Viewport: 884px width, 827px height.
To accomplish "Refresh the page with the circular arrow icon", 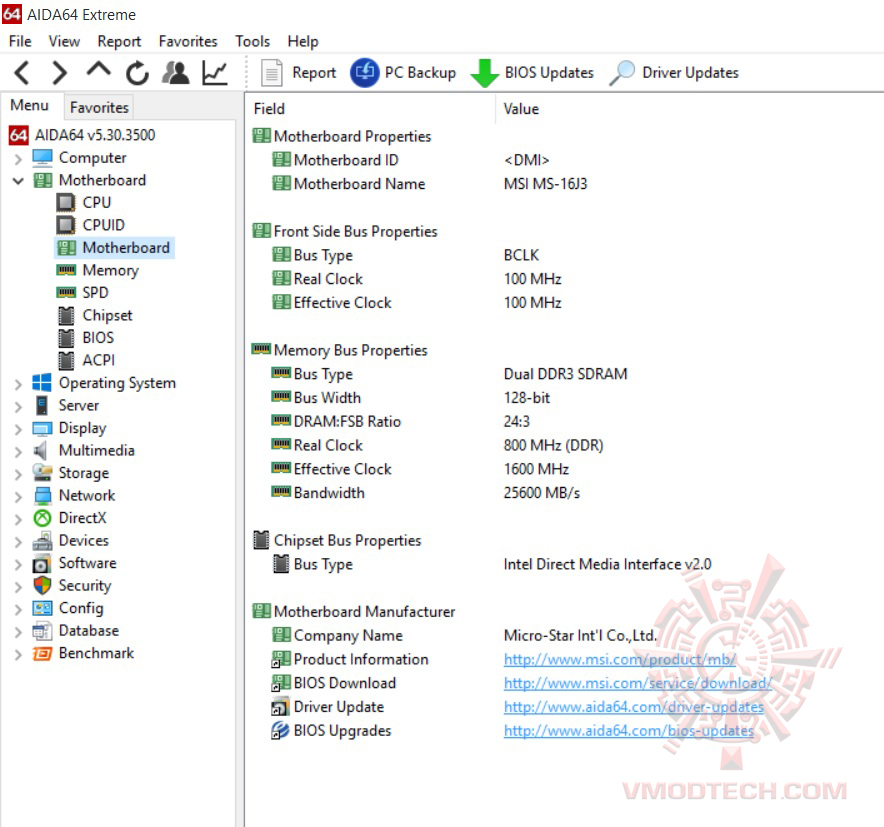I will tap(137, 73).
